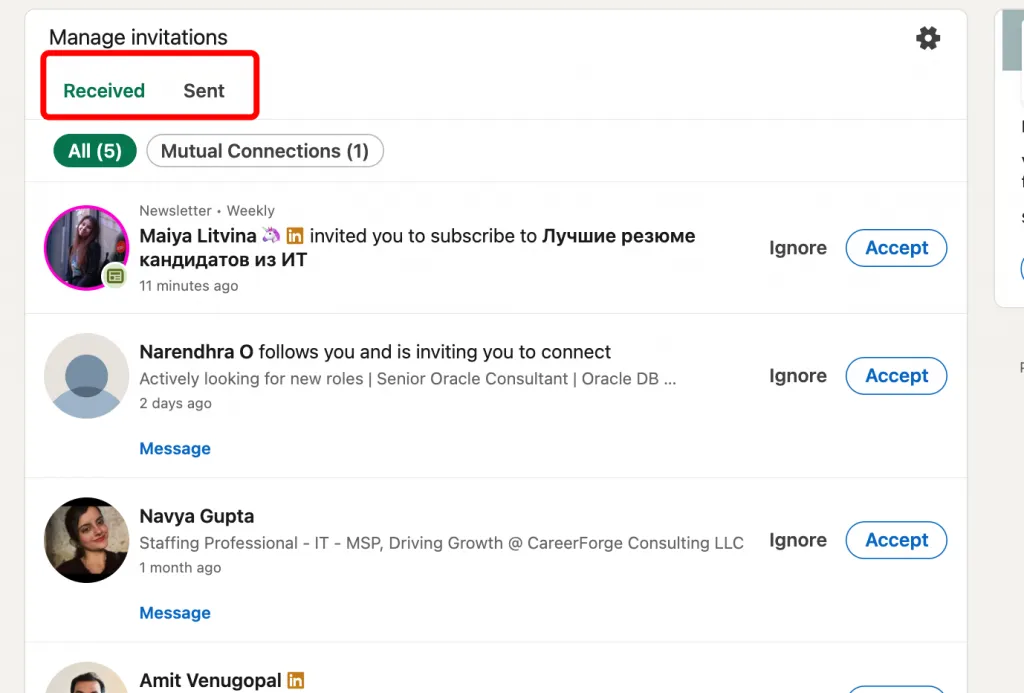
Task: Open Navya Gupta's profile photo
Action: pos(86,540)
